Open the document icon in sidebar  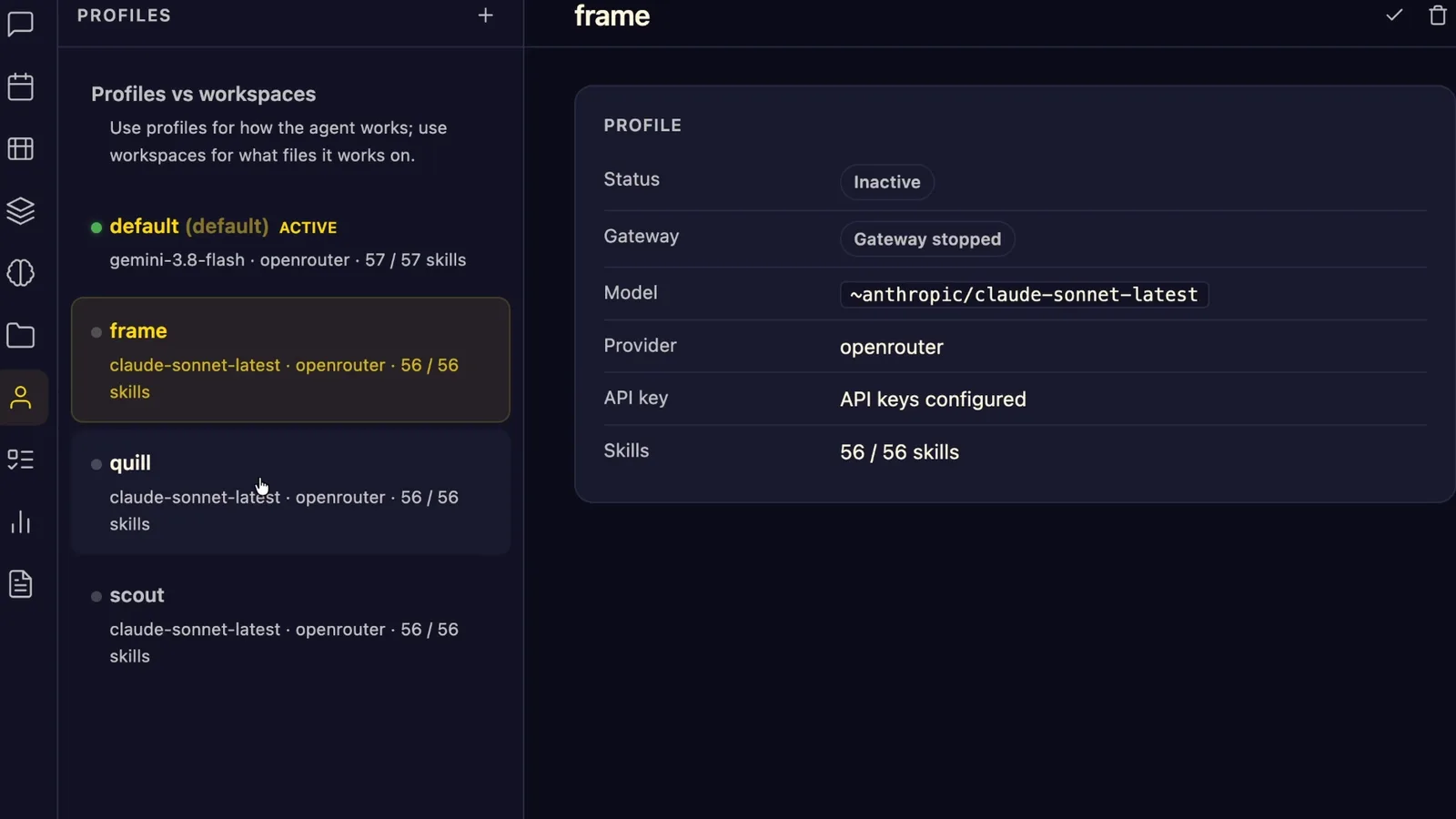coord(21,584)
